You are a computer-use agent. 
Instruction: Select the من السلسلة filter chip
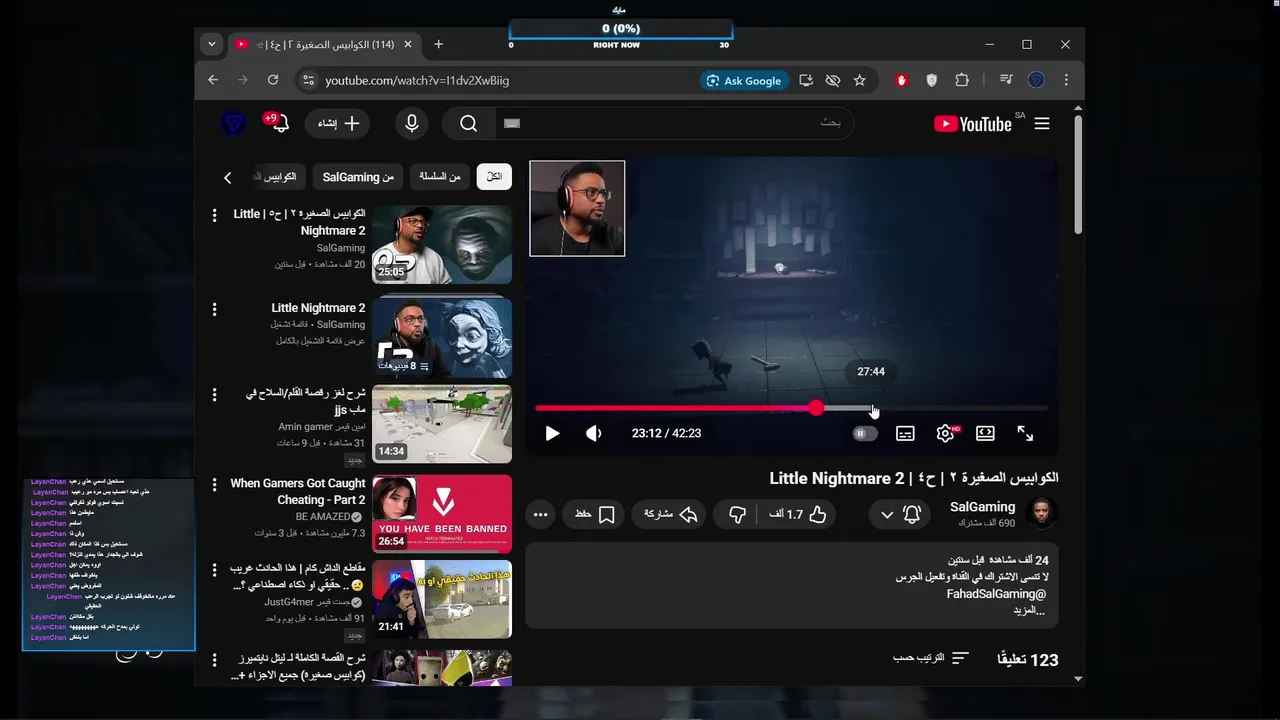440,177
